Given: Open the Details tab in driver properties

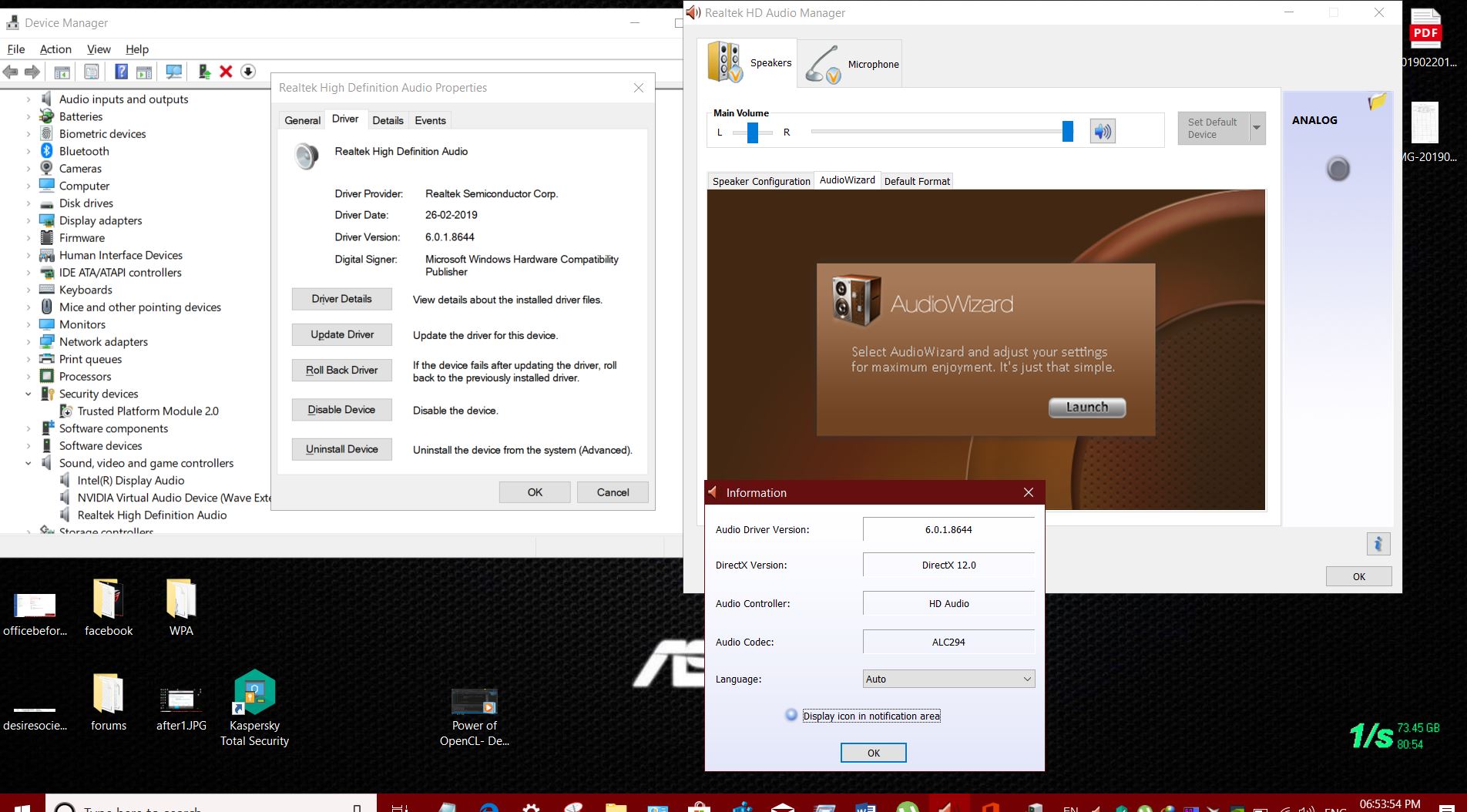Looking at the screenshot, I should pyautogui.click(x=388, y=120).
